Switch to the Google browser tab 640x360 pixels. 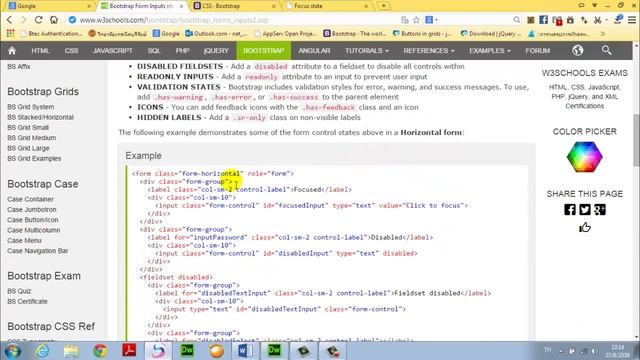click(49, 6)
